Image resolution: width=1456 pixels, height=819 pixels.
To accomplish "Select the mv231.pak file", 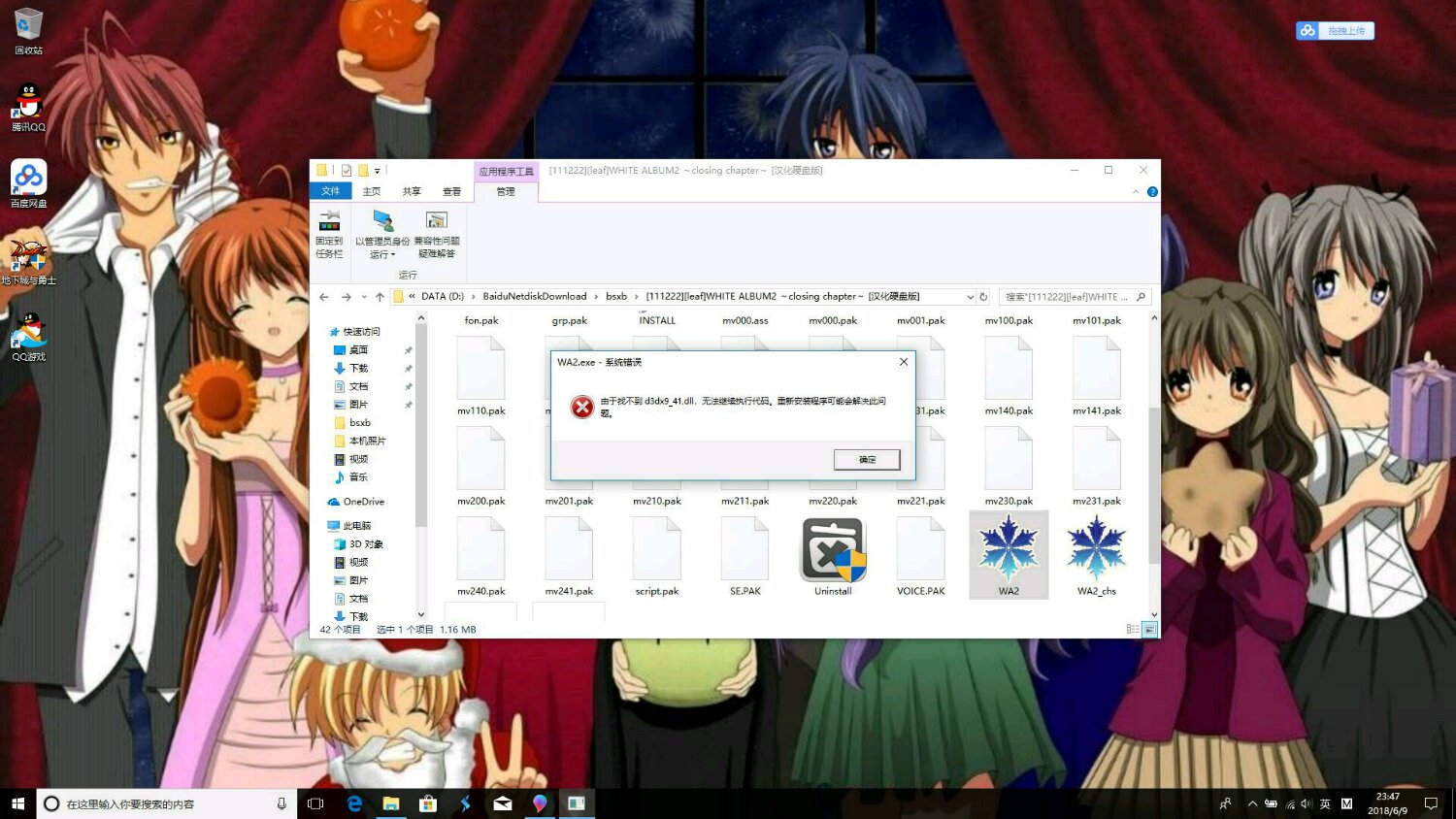I will 1097,466.
